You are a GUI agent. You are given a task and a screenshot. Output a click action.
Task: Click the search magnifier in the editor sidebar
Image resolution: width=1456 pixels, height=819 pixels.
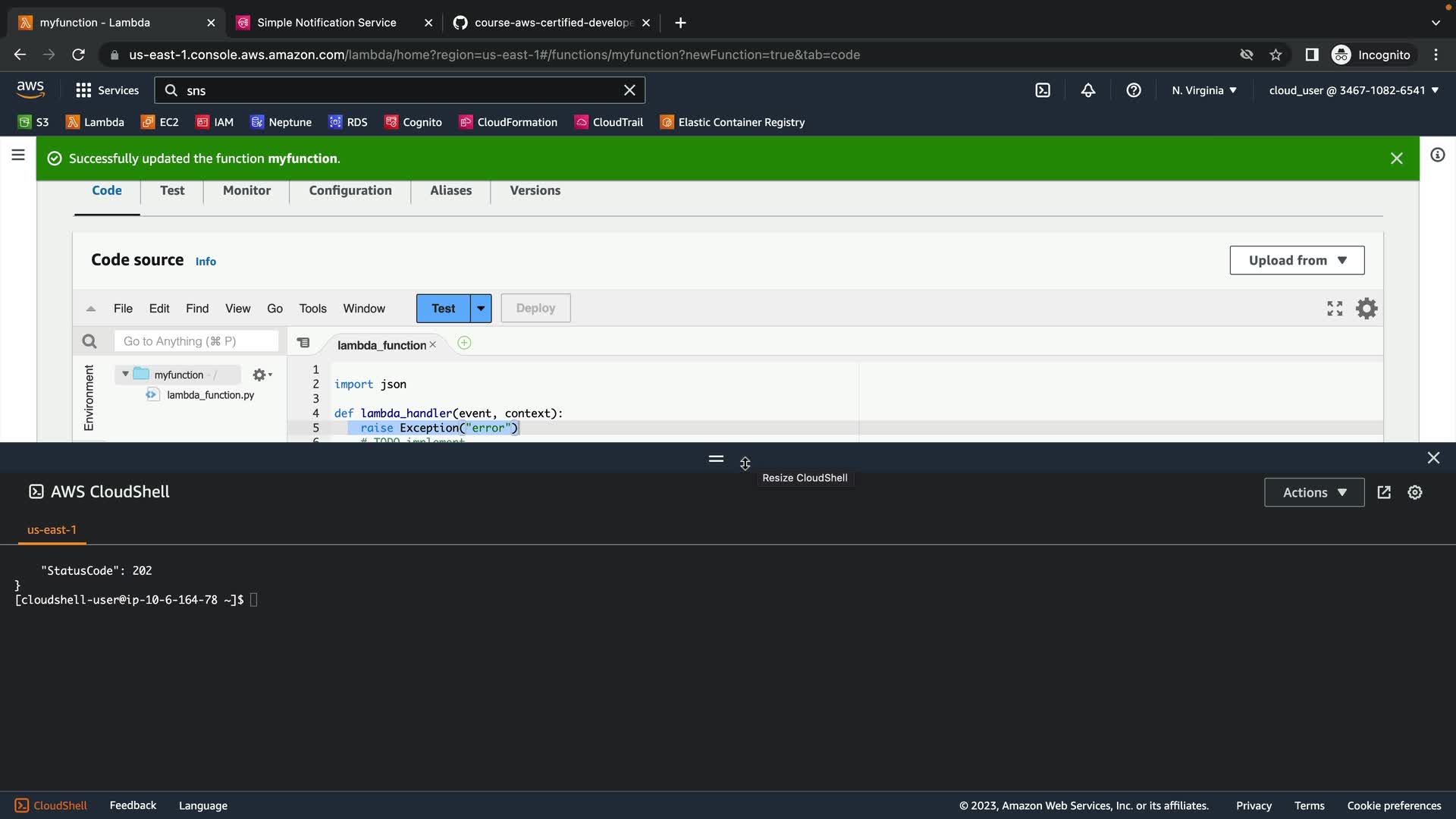coord(89,341)
